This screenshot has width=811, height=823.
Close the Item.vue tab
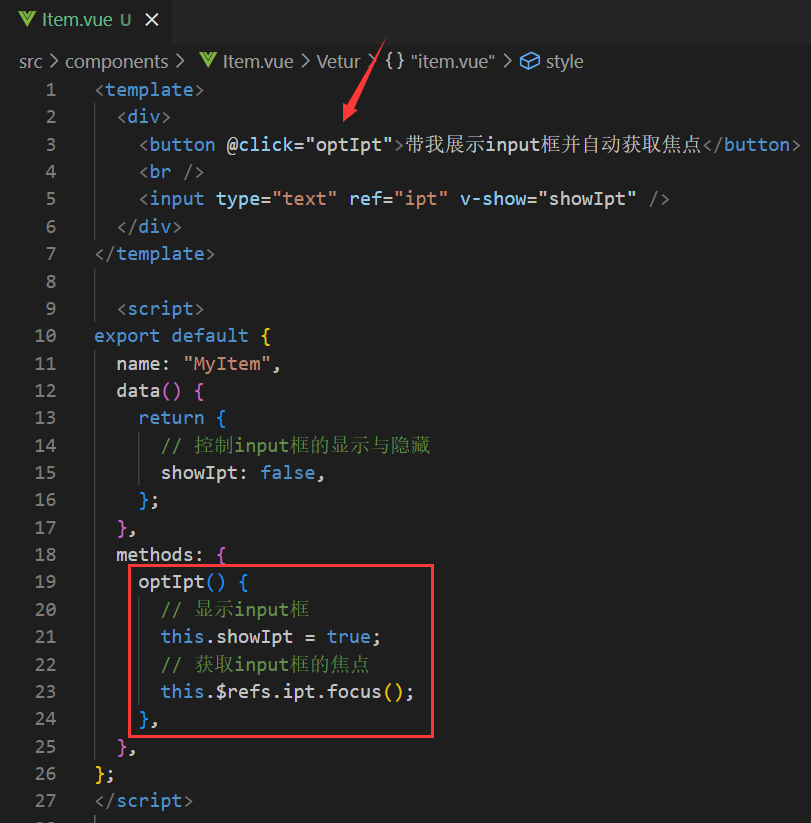coord(152,20)
